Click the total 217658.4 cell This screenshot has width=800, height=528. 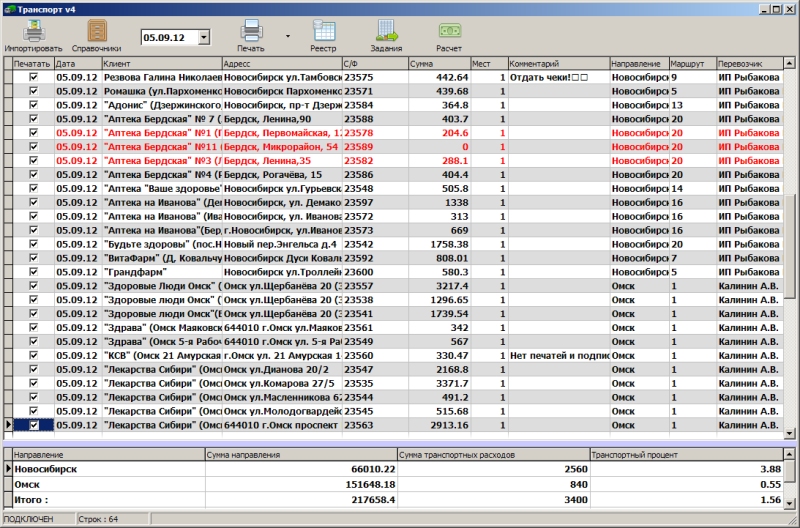pyautogui.click(x=301, y=499)
